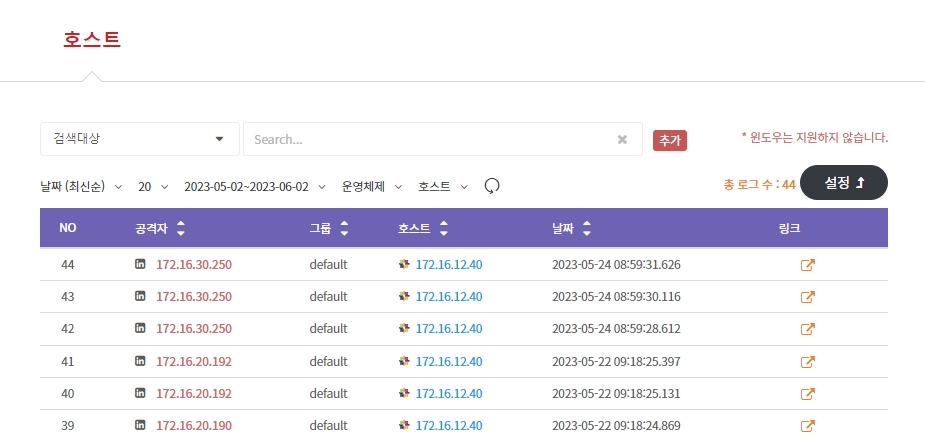
Task: Sort by group column arrows
Action: [344, 229]
